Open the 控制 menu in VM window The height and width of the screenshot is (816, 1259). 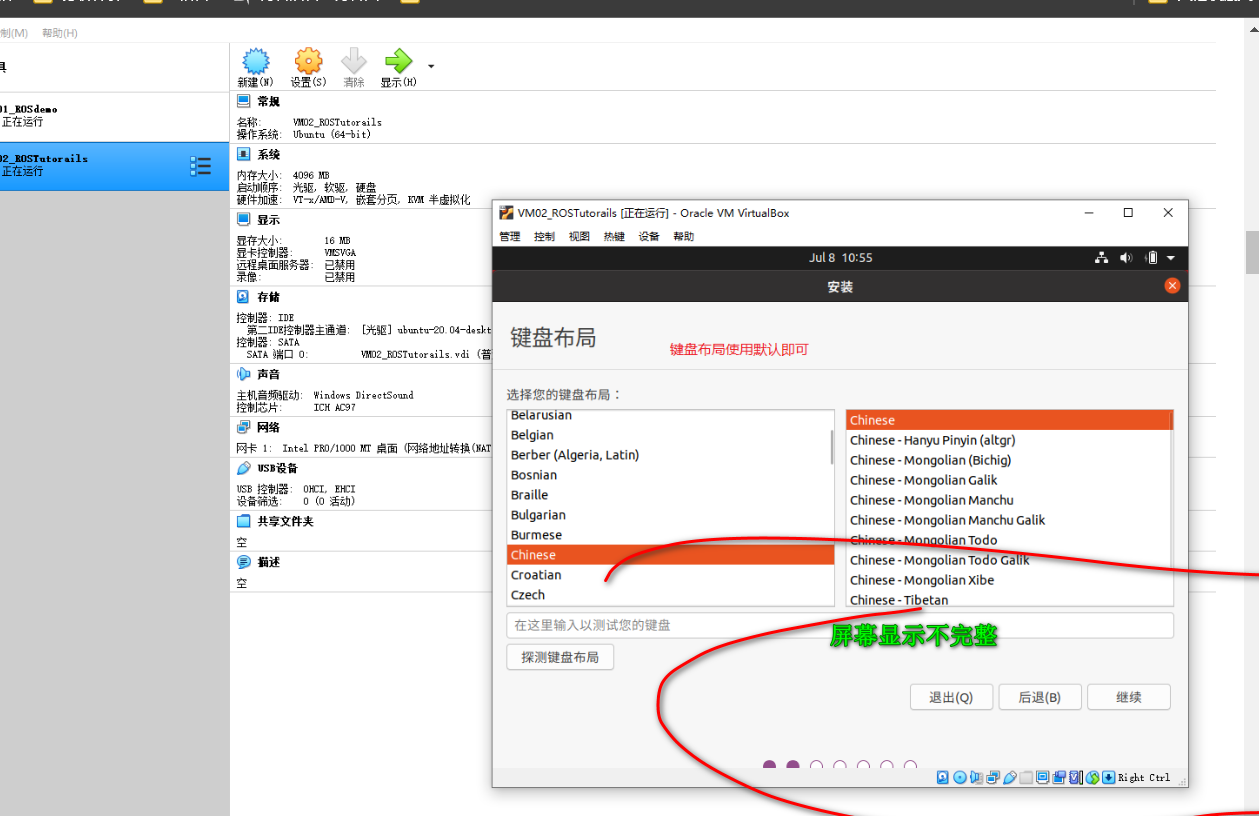[544, 237]
